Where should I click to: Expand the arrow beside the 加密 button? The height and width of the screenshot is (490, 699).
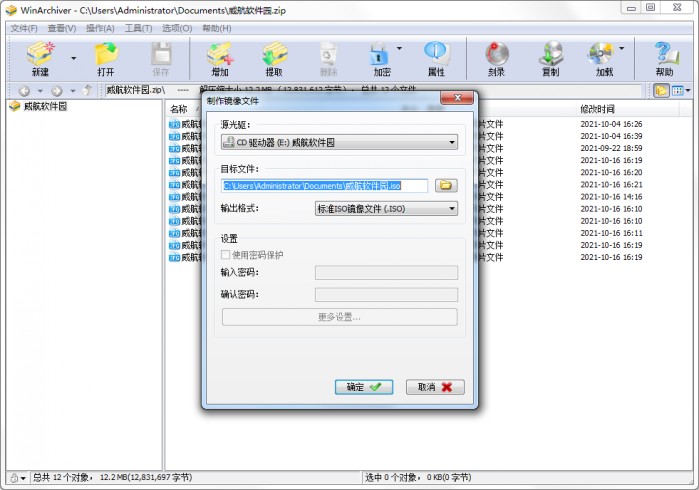coord(399,48)
